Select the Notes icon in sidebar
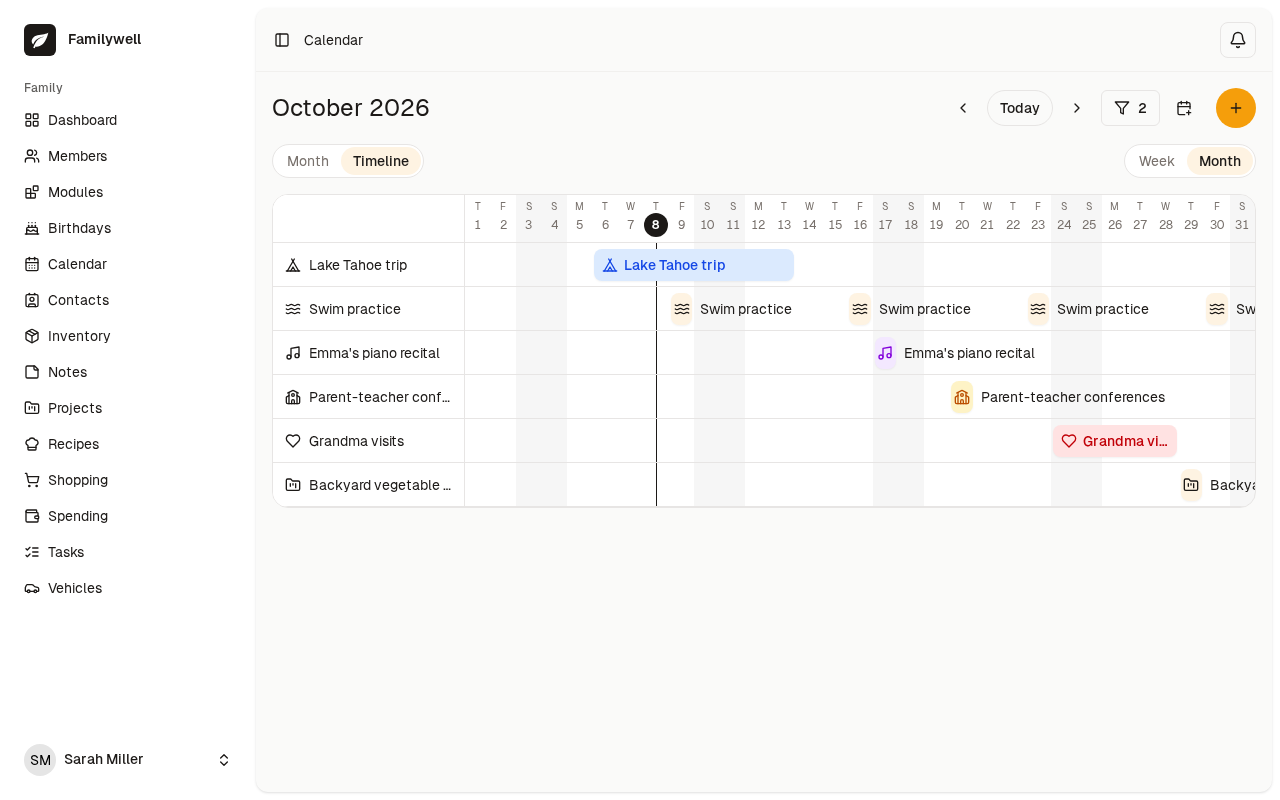Screen dimensions: 1280x800 [x=32, y=372]
